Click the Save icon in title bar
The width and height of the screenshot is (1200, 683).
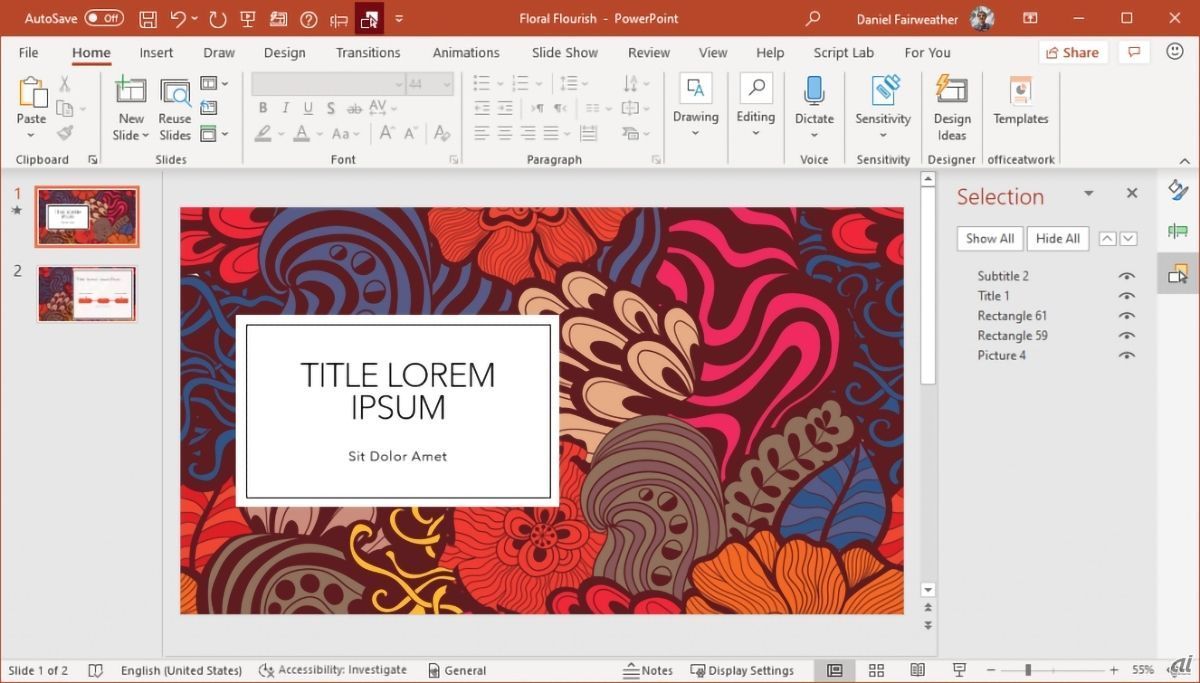148,19
